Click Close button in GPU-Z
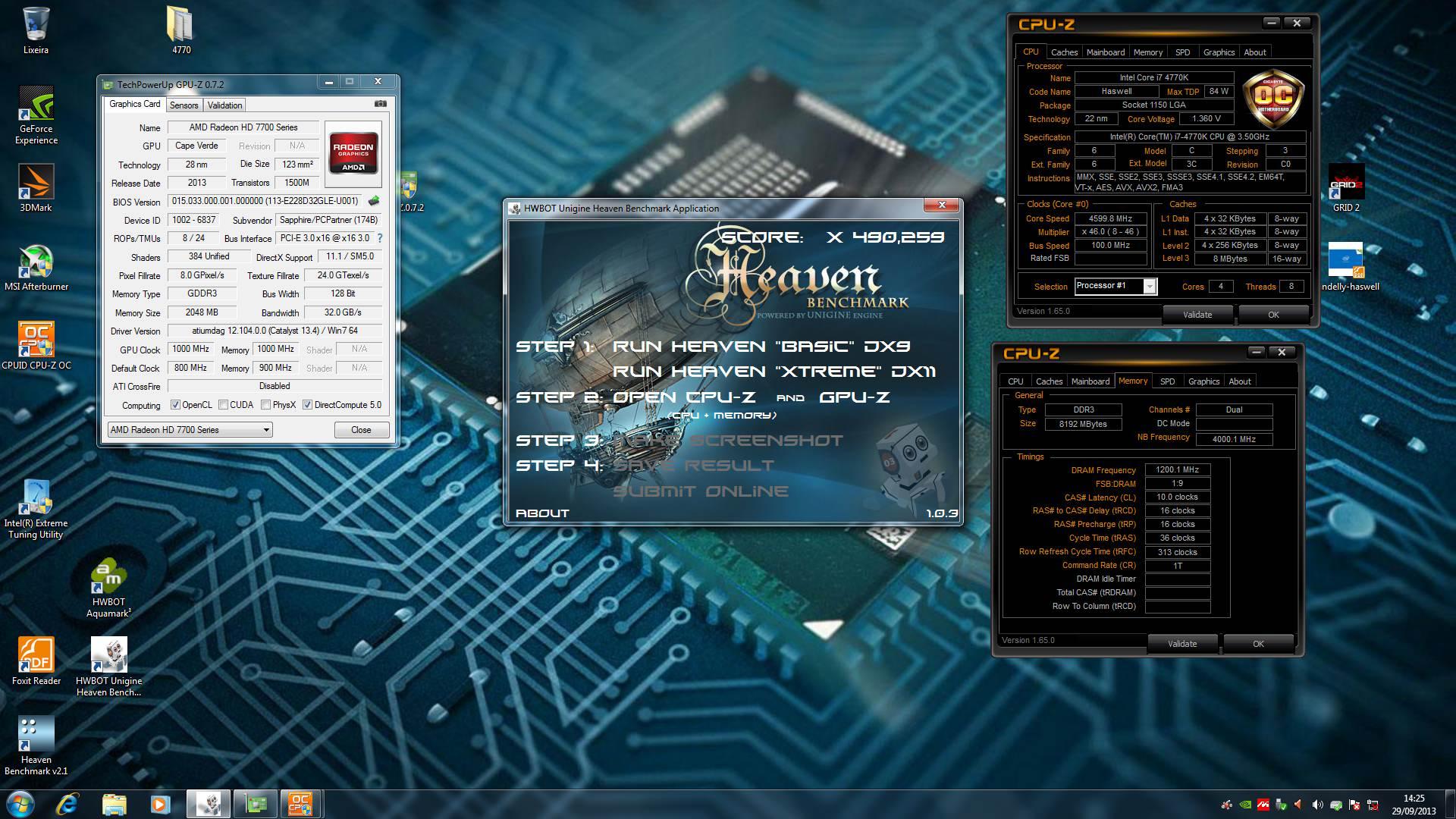 pos(361,430)
